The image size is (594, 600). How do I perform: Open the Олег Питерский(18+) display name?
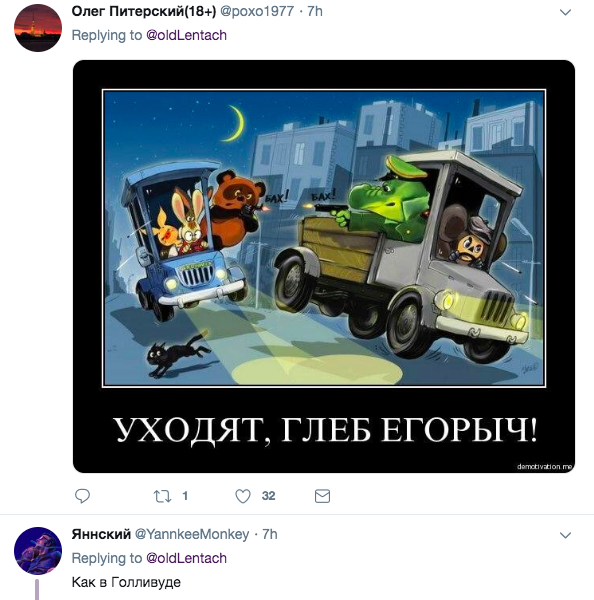(x=144, y=11)
